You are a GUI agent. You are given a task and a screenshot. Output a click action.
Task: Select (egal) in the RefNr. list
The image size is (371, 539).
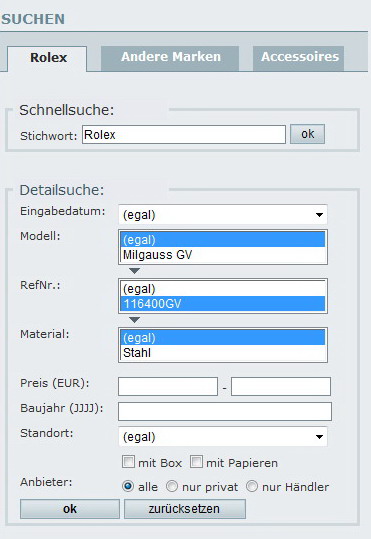(x=223, y=289)
